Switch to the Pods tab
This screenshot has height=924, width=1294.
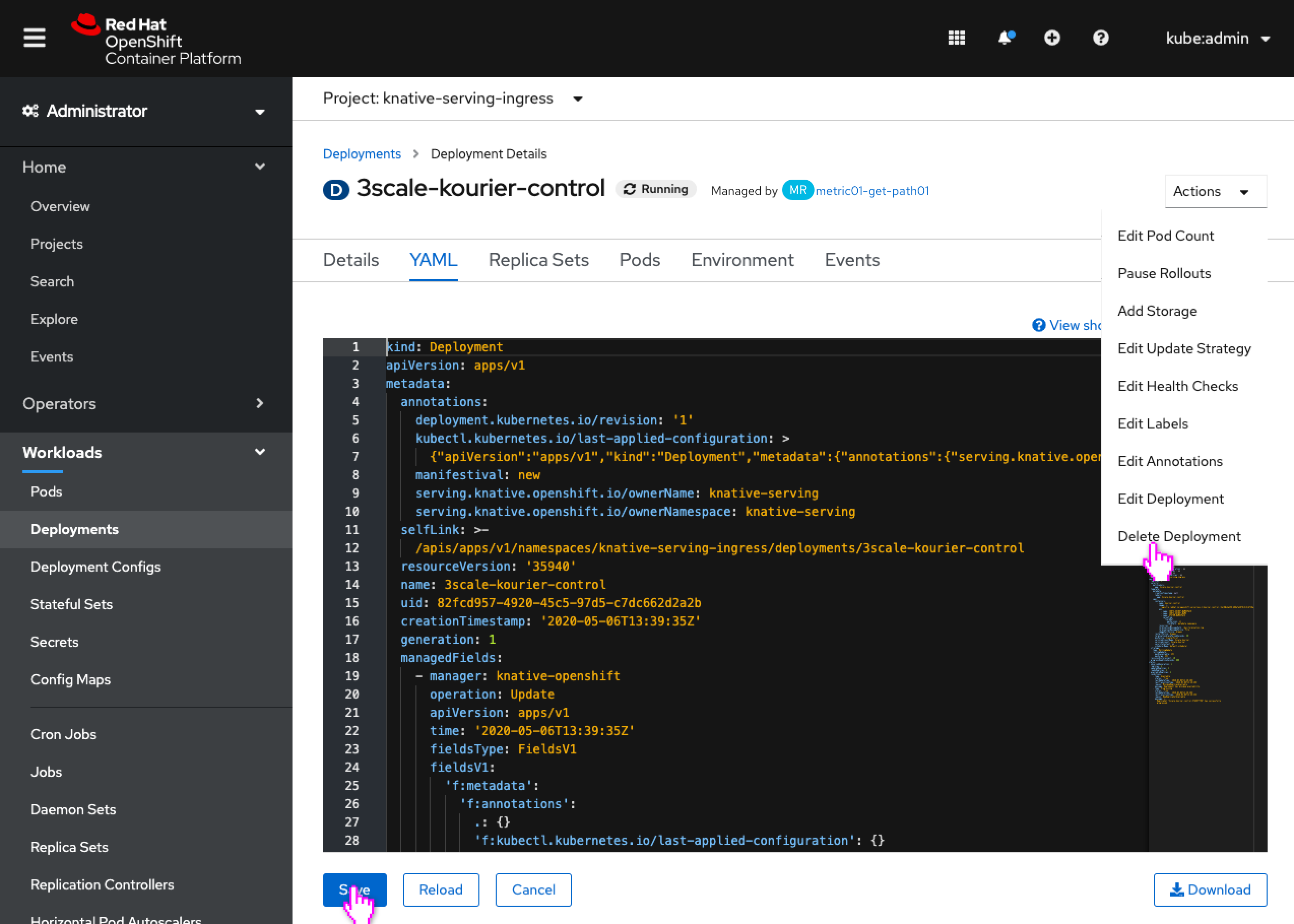[639, 259]
